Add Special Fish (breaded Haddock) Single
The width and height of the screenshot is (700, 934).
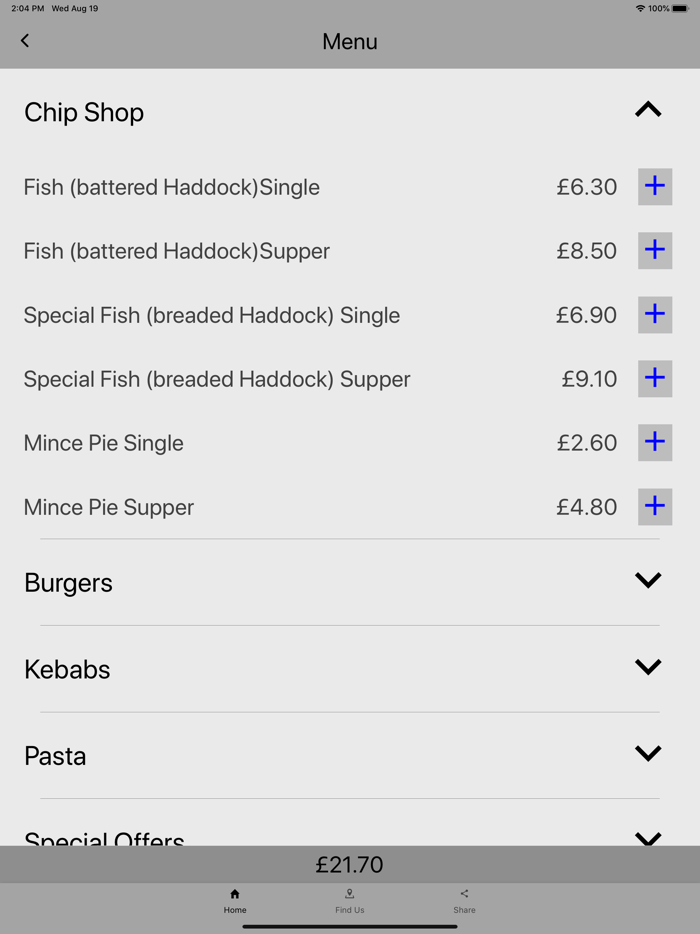(x=655, y=315)
